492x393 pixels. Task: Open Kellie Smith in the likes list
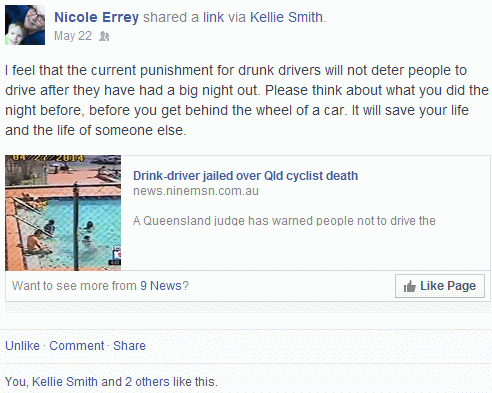65,382
